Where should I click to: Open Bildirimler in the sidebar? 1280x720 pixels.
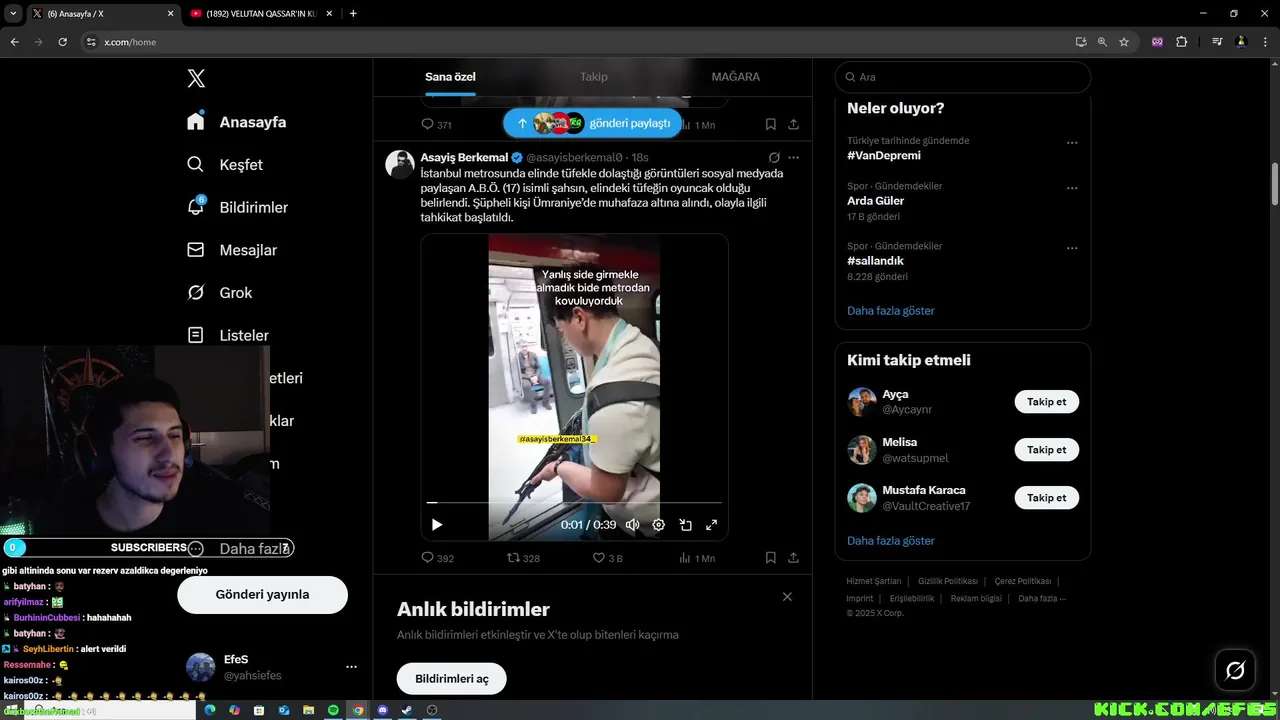tap(237, 207)
